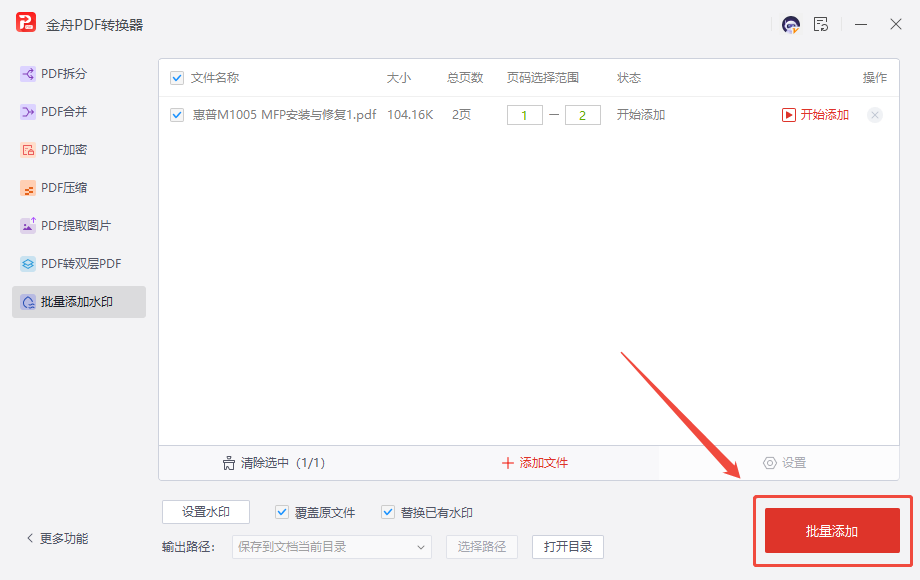The height and width of the screenshot is (580, 920).
Task: Click the 大小 column header
Action: pyautogui.click(x=399, y=78)
